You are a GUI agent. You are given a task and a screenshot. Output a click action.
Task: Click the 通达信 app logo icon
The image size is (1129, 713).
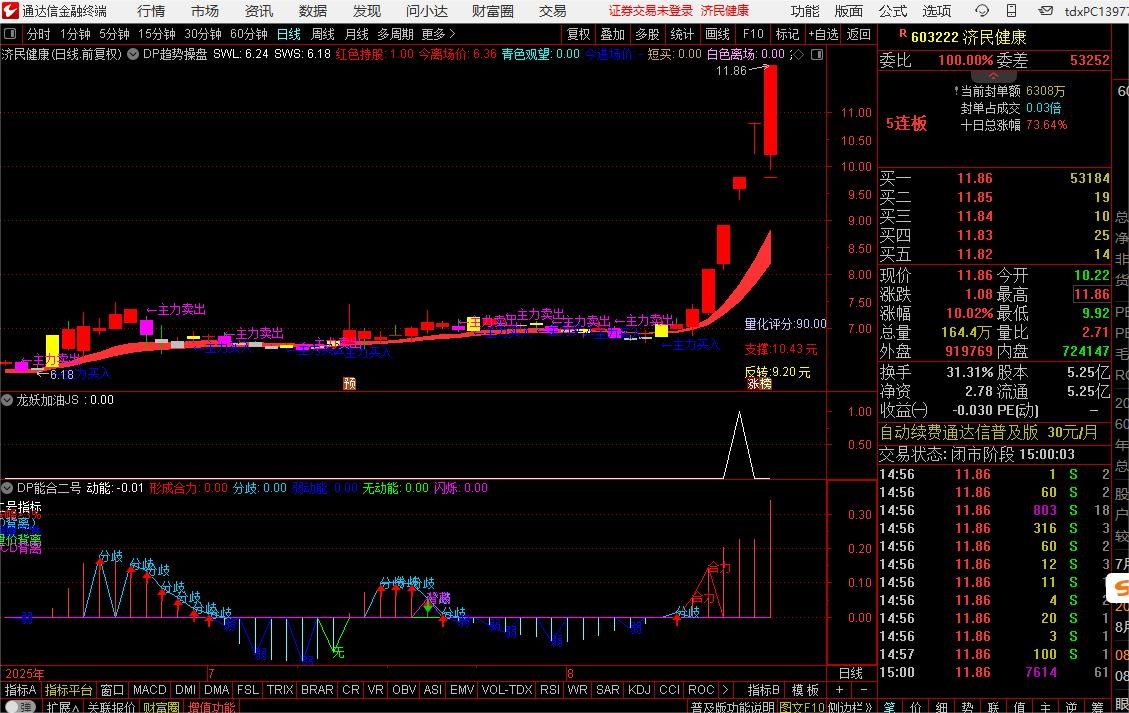click(x=10, y=10)
